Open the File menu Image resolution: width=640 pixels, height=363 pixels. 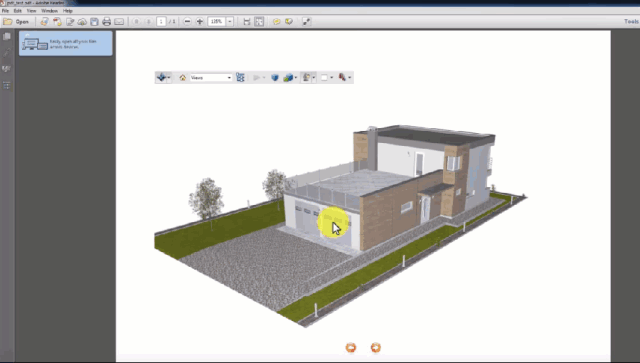point(5,11)
